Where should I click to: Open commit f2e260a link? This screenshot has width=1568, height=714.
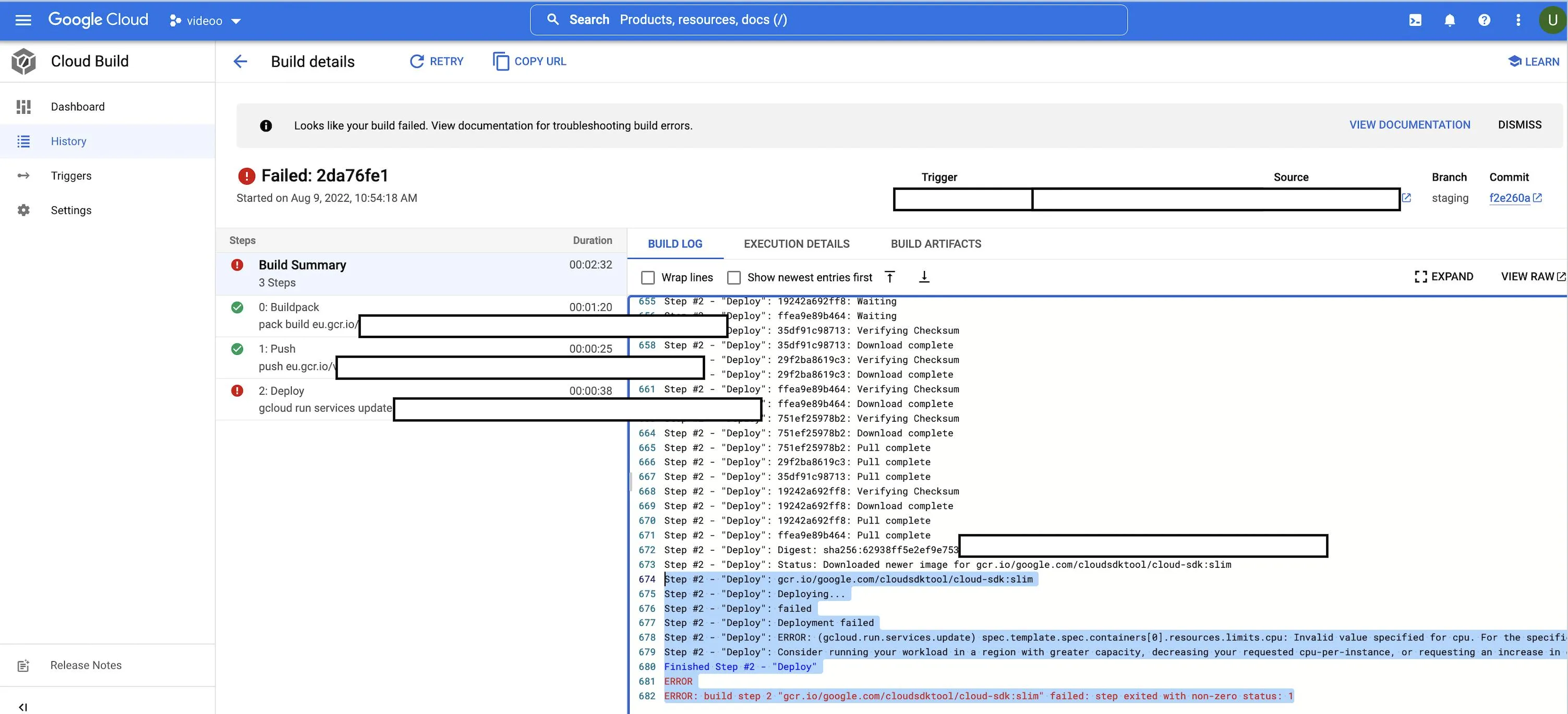point(1509,198)
